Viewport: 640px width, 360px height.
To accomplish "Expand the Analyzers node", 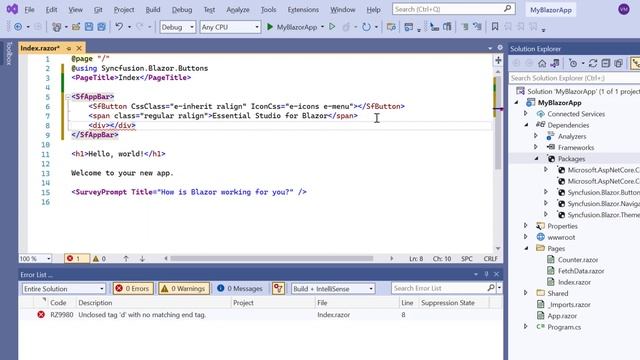I will coord(536,136).
